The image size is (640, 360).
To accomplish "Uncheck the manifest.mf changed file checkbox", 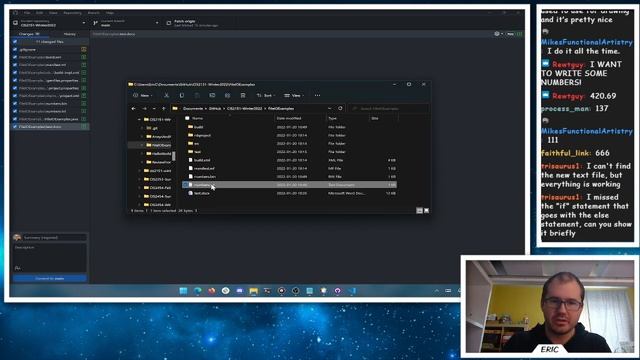I will click(15, 65).
